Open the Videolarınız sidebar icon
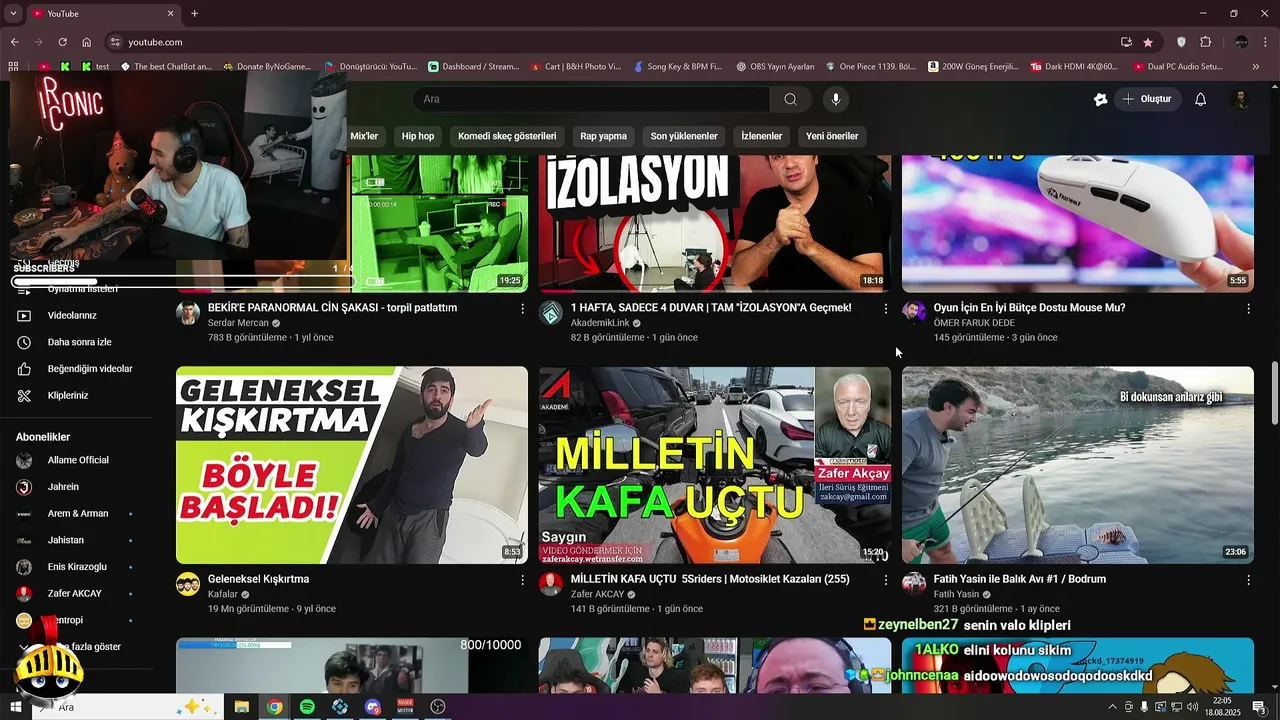 (x=24, y=315)
